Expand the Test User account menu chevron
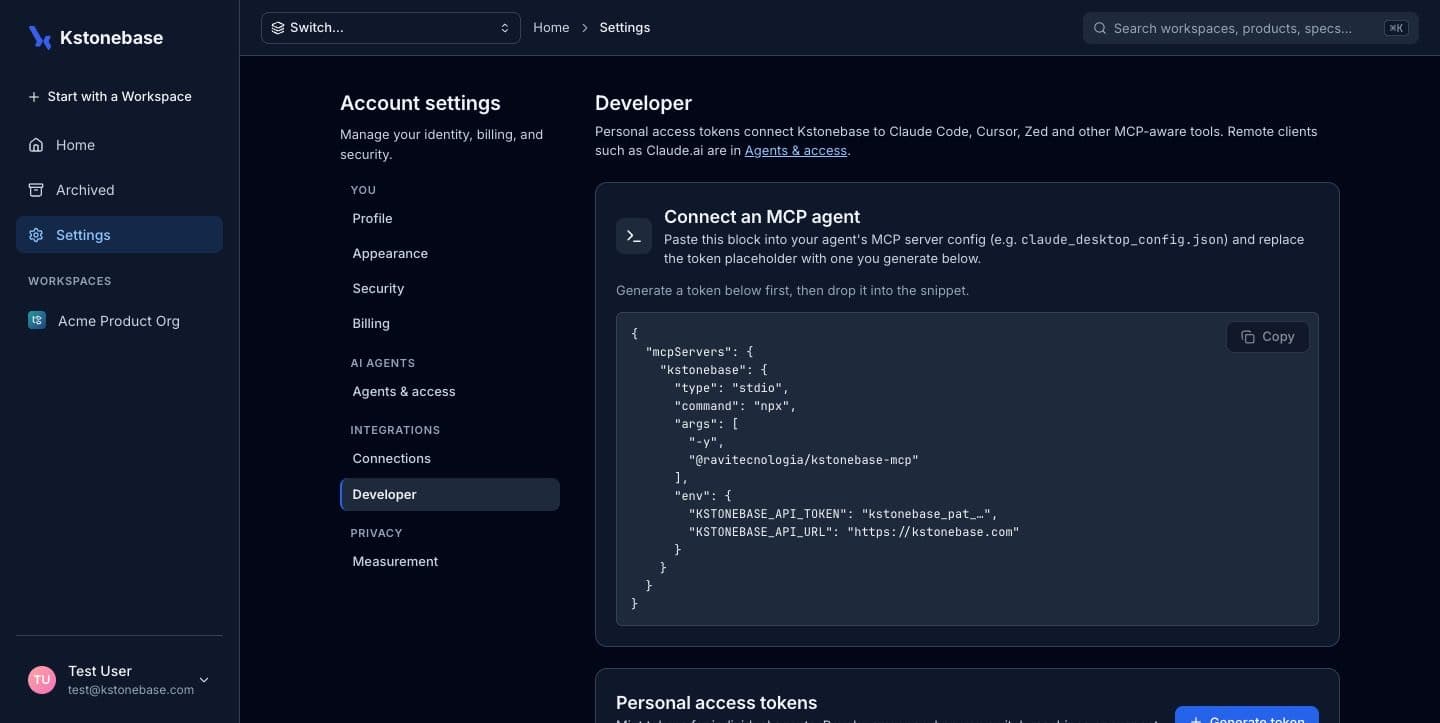 pos(204,680)
